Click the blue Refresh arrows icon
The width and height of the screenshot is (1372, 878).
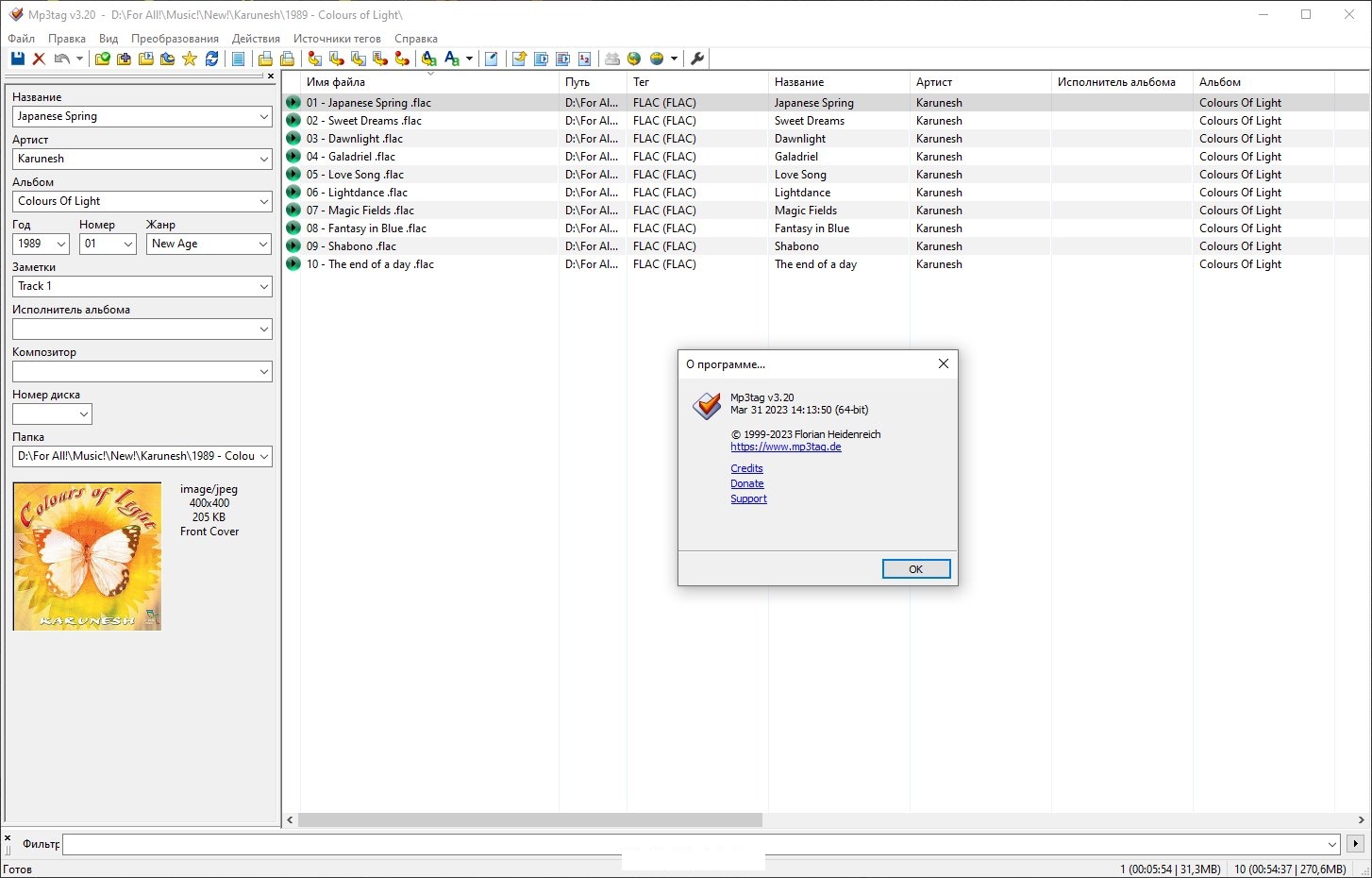pyautogui.click(x=212, y=59)
